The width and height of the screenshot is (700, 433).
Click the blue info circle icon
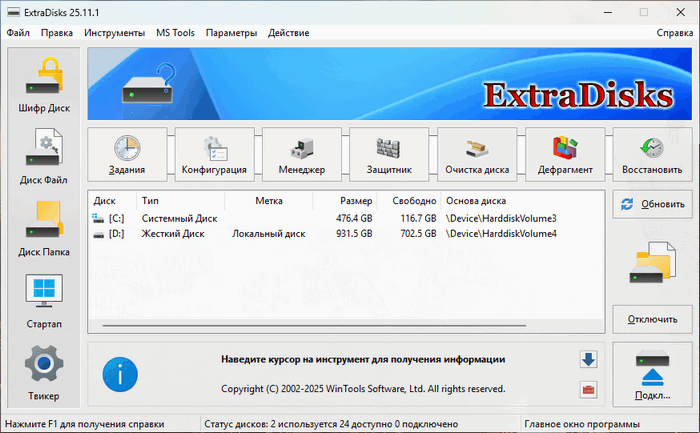[x=120, y=375]
